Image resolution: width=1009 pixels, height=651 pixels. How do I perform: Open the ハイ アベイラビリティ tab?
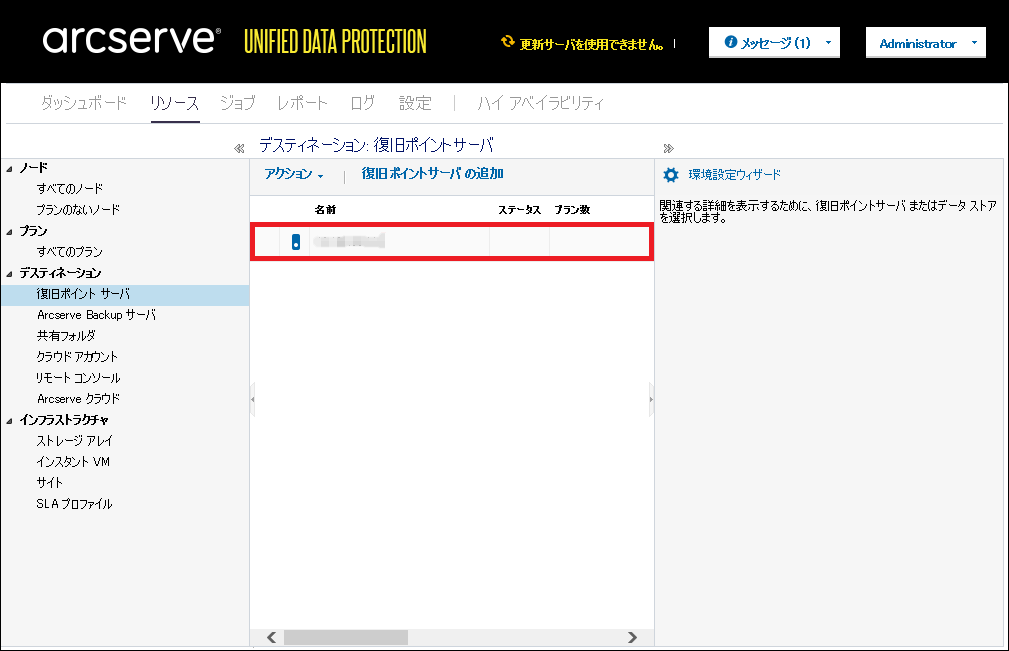[x=541, y=103]
